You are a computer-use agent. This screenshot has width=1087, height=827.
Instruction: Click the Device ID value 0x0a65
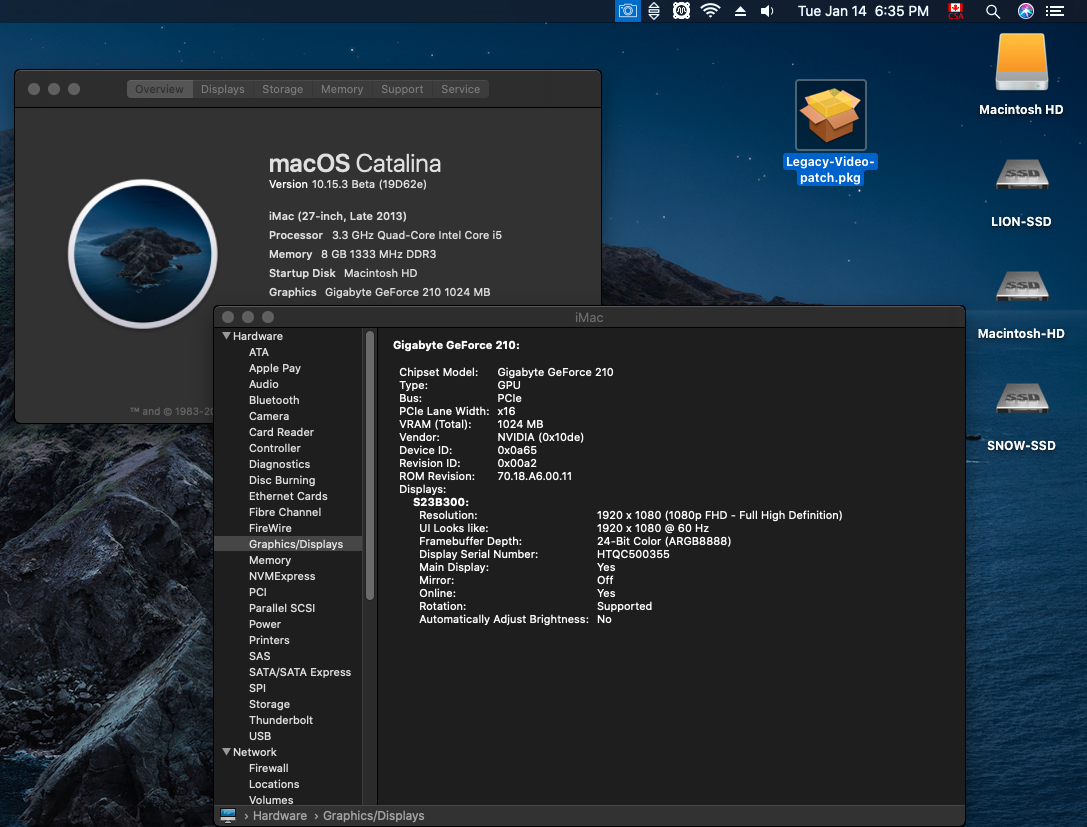517,450
